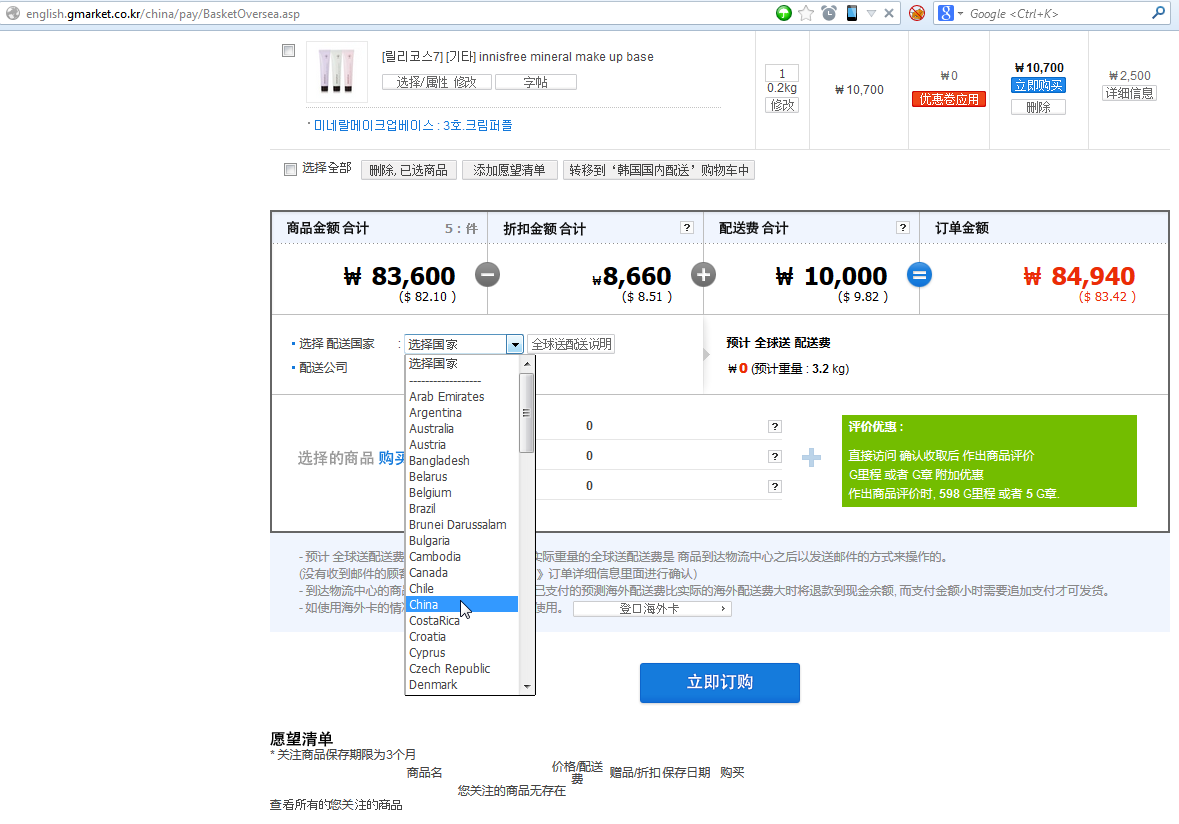Screen dimensions: 1179x824
Task: Click the 删除 button for the item
Action: tap(1038, 107)
